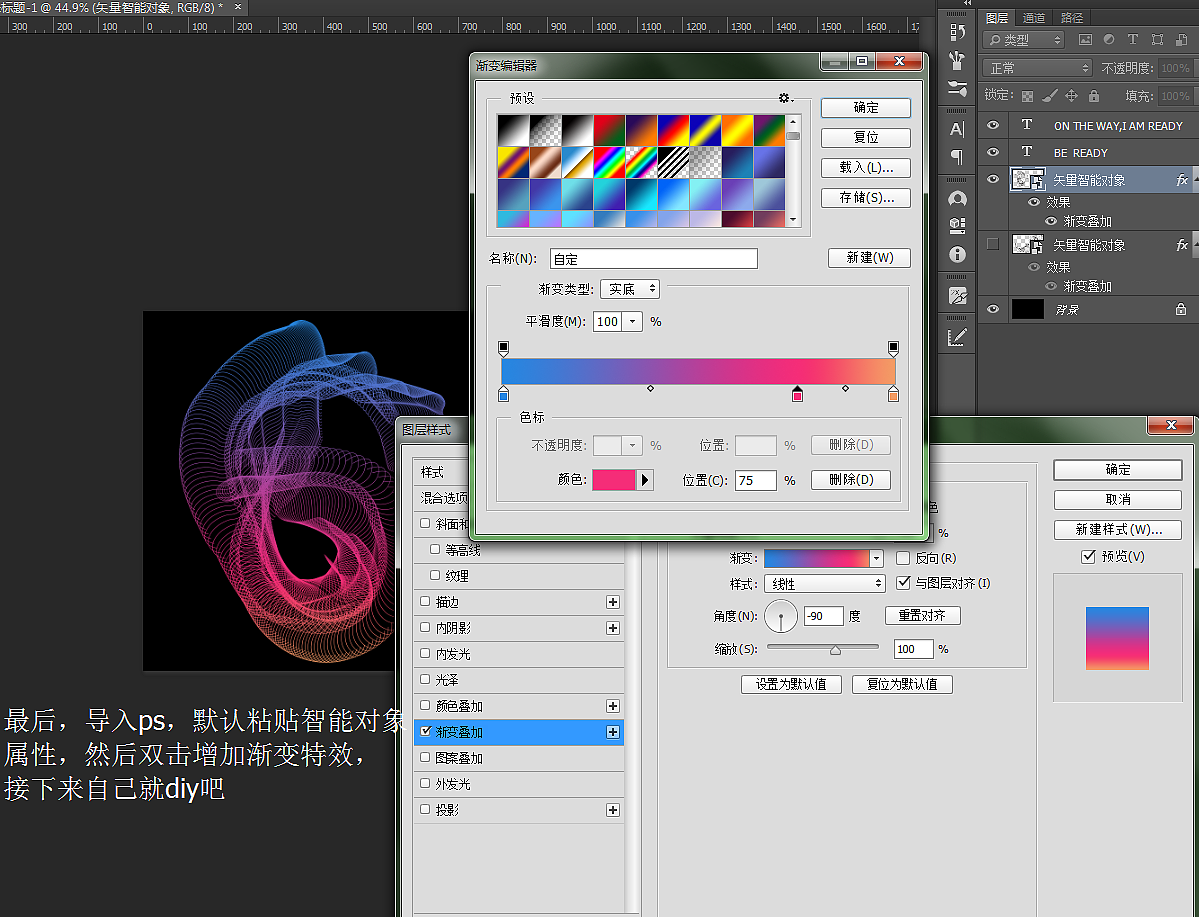The width and height of the screenshot is (1199, 917).
Task: Click the background layer lock icon
Action: coord(1181,309)
